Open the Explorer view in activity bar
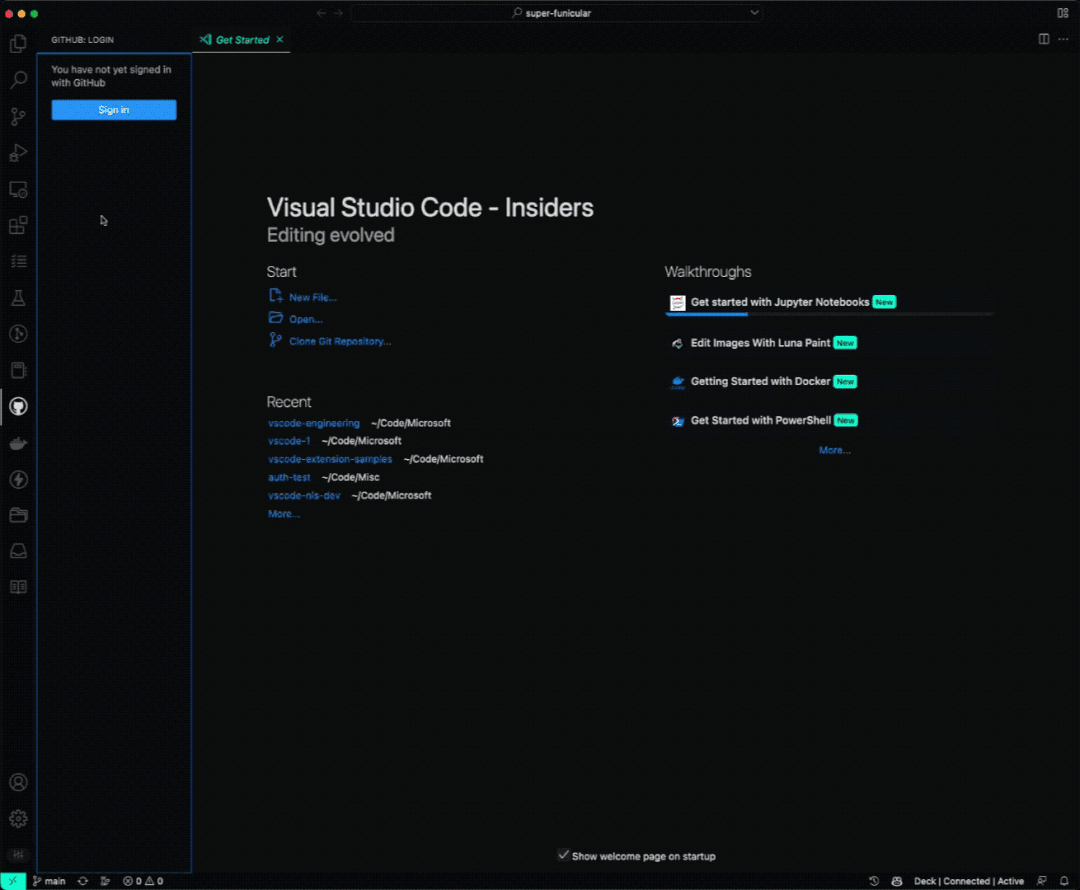Screen dimensions: 1080x890 pyautogui.click(x=19, y=44)
